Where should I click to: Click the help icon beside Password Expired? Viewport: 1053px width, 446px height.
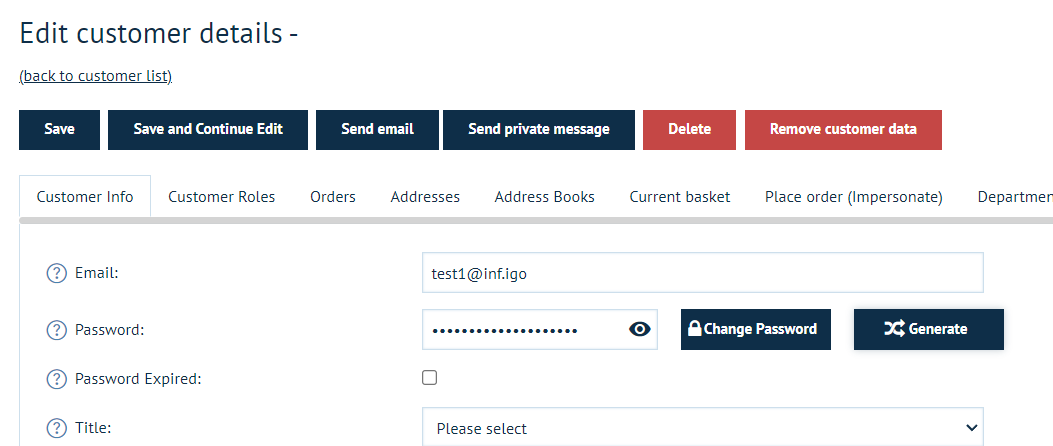click(56, 379)
